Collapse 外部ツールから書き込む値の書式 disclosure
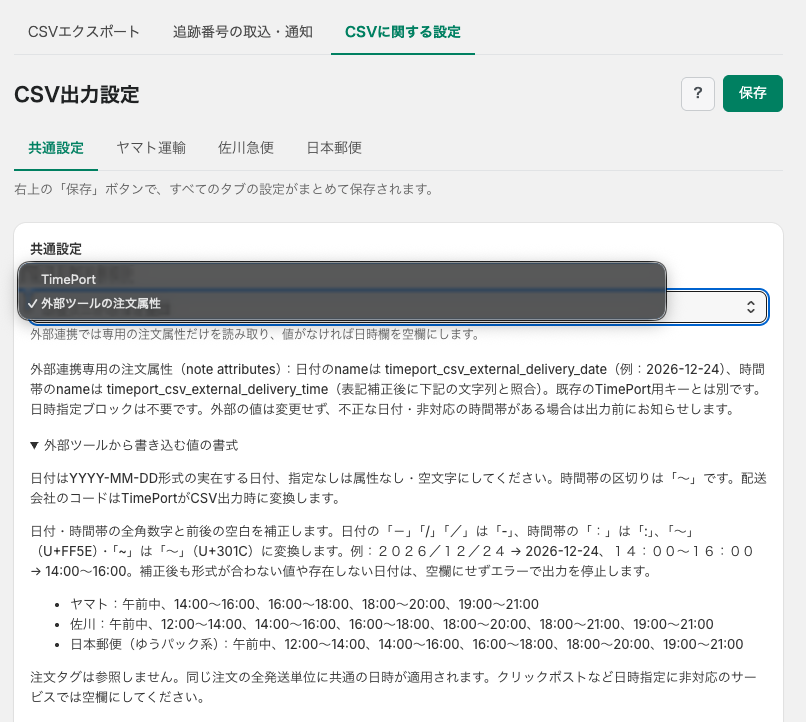The height and width of the screenshot is (722, 806). tap(134, 446)
